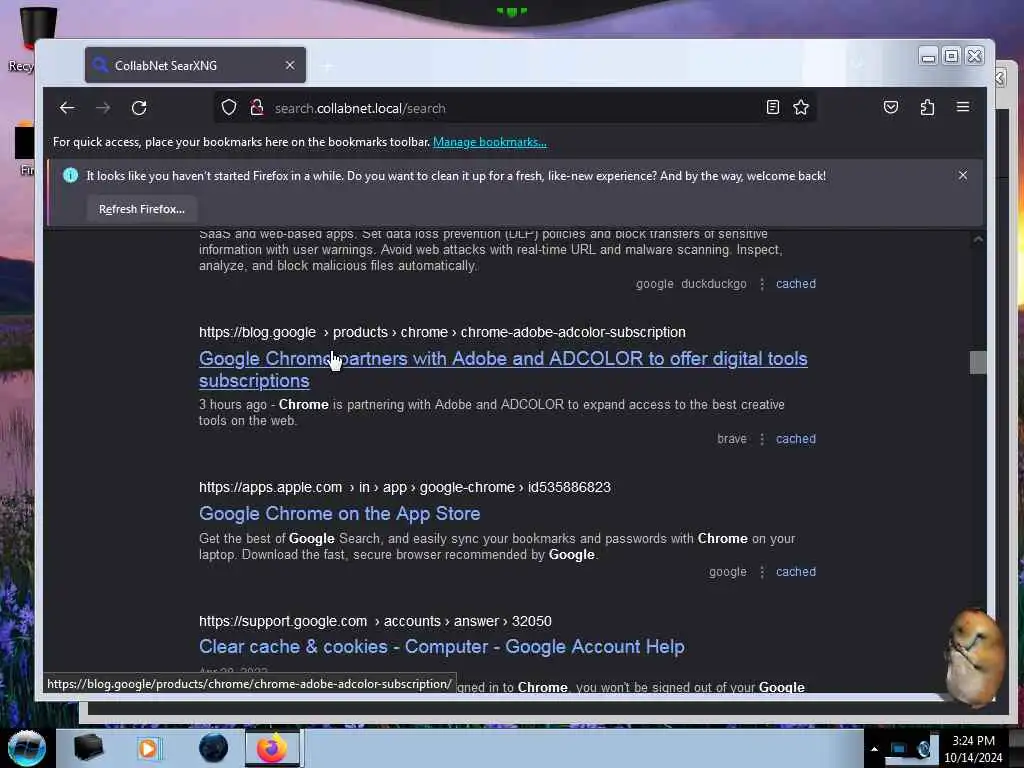Select the CollabNet SearXNG tab
This screenshot has width=1024, height=768.
pos(195,65)
